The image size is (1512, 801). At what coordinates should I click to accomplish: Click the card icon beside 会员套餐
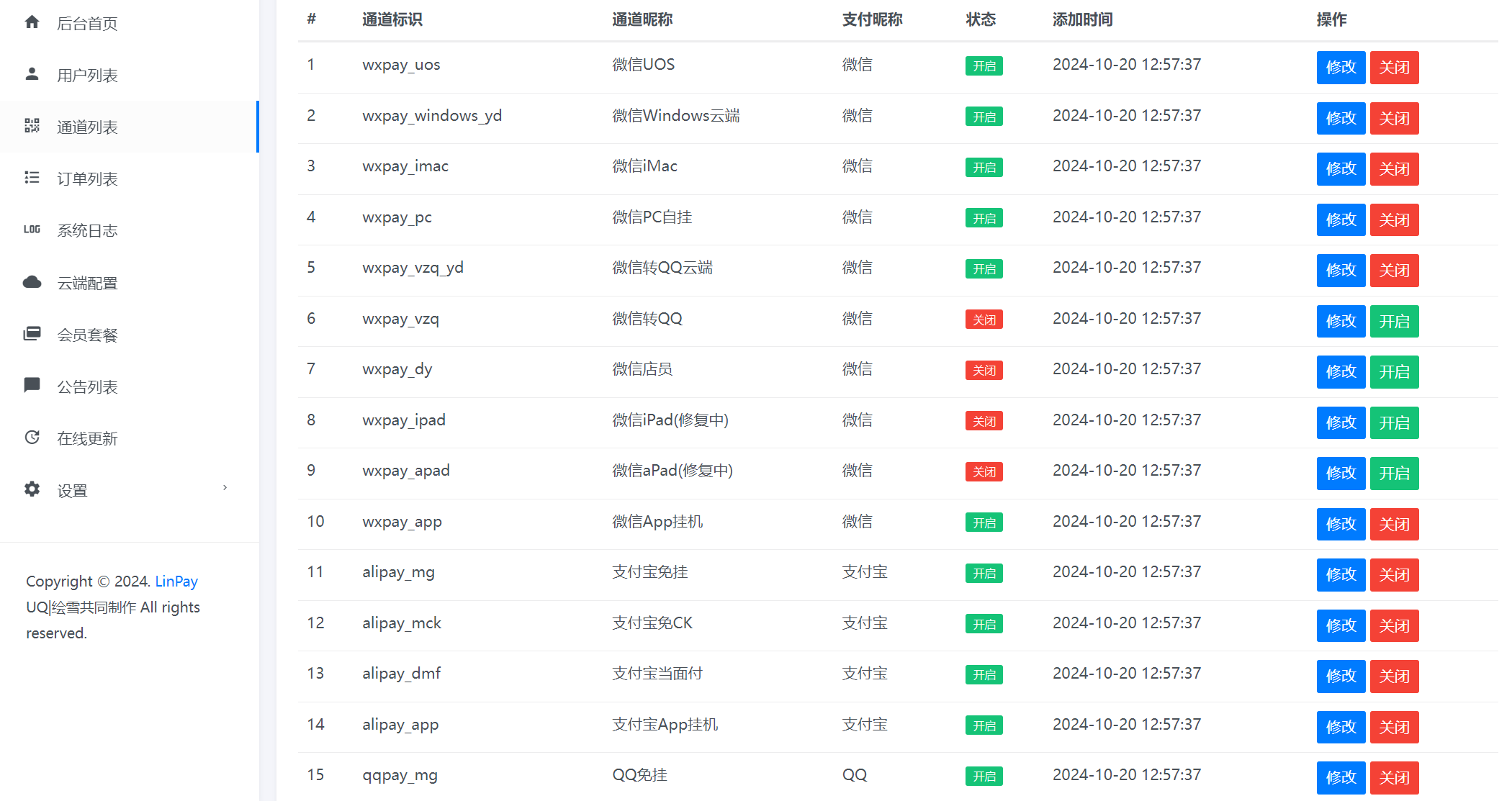tap(32, 334)
